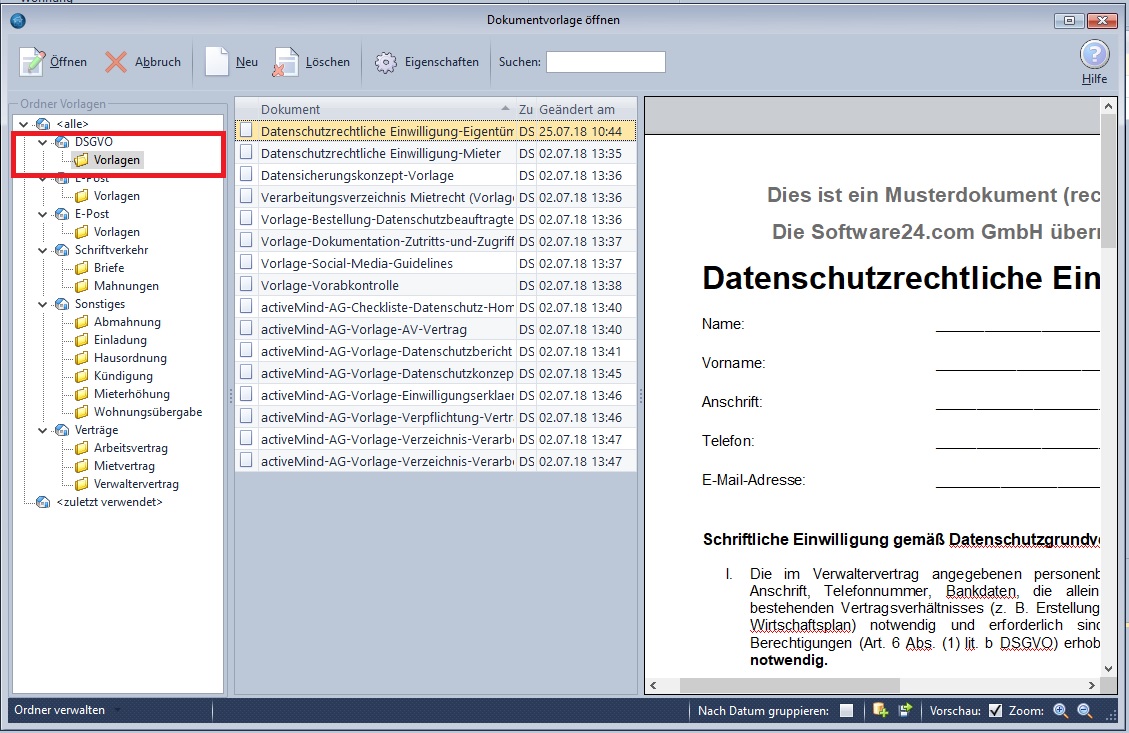The image size is (1129, 733).
Task: Click the Kündigung folder icon
Action: [82, 376]
